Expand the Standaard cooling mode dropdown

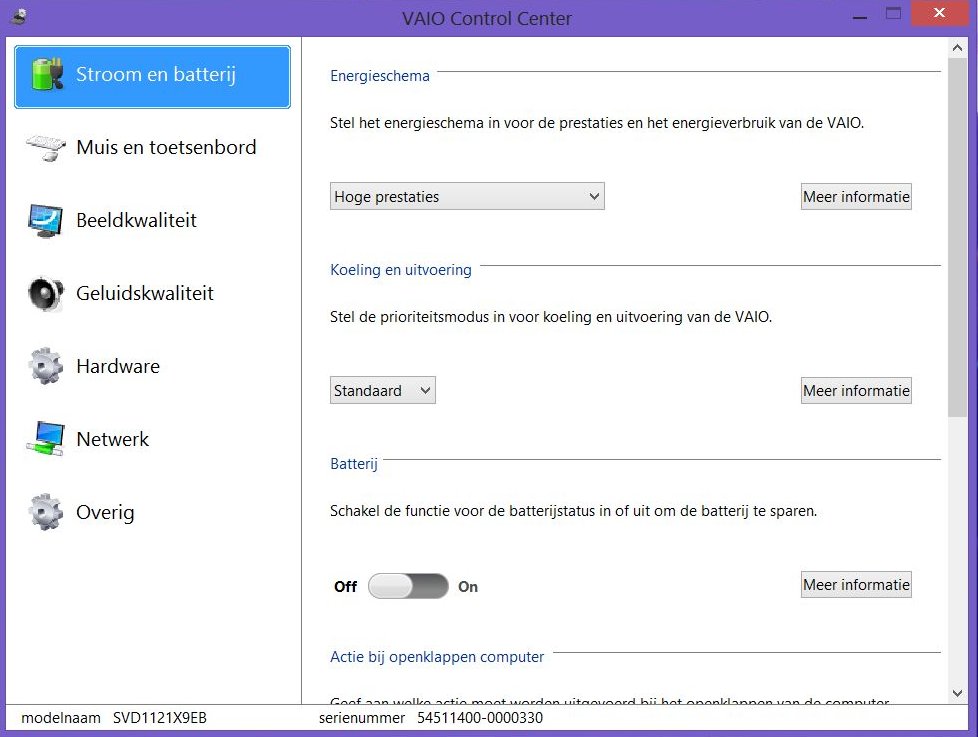(382, 390)
